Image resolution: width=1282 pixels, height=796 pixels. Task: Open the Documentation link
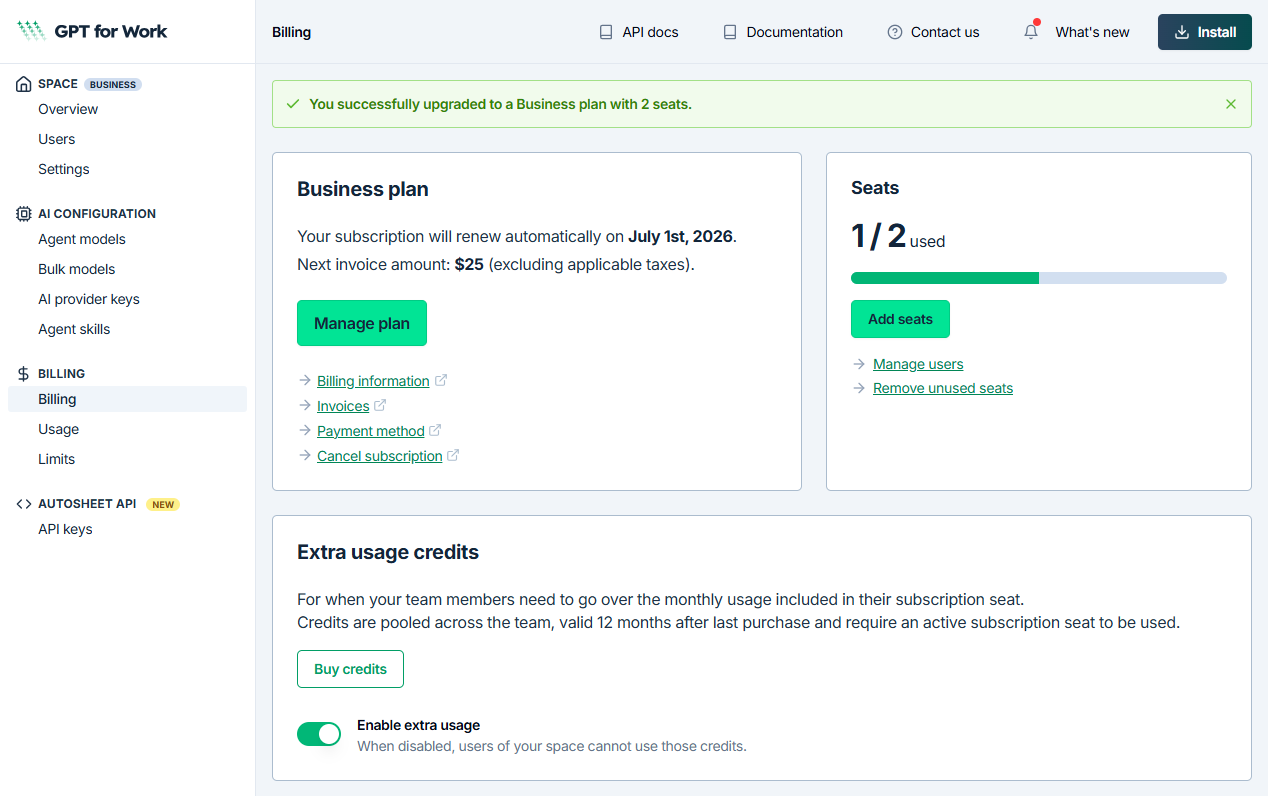point(783,32)
